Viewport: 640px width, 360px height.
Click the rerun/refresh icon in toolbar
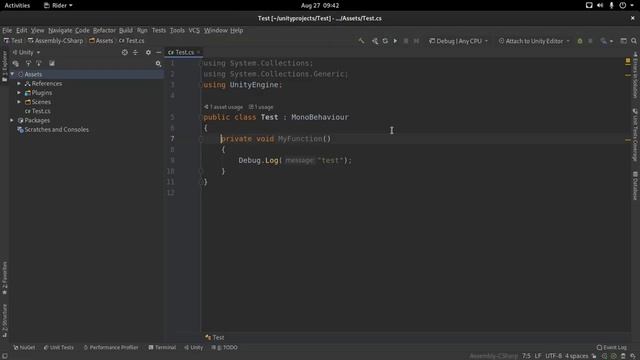[385, 41]
